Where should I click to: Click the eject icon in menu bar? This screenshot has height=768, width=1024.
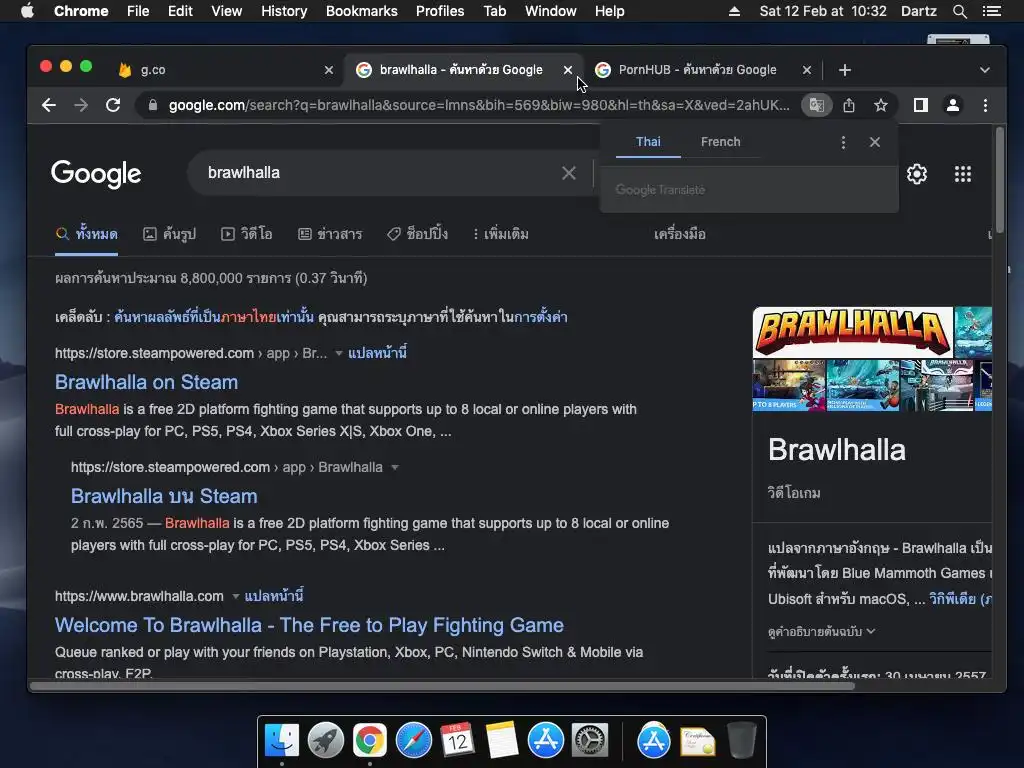click(x=735, y=11)
